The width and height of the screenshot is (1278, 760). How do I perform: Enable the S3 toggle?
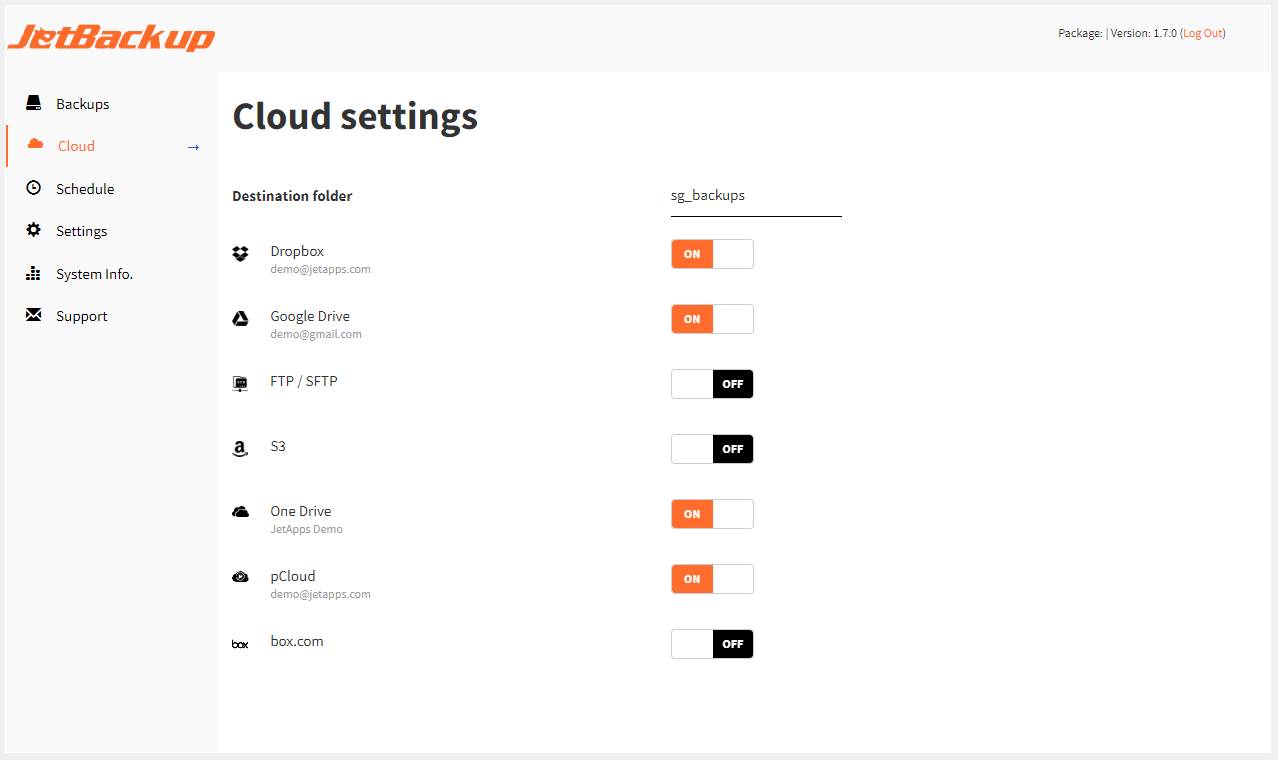[x=712, y=449]
